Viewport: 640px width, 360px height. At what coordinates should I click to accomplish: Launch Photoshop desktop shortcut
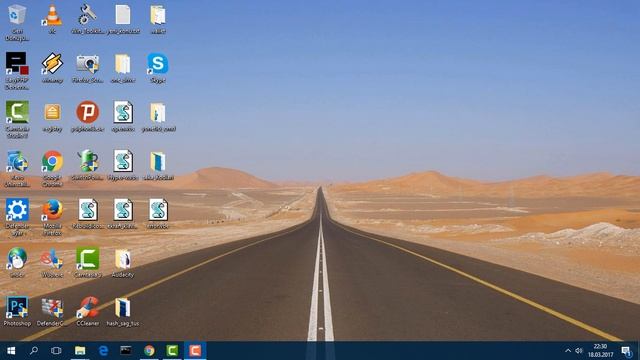click(x=17, y=307)
